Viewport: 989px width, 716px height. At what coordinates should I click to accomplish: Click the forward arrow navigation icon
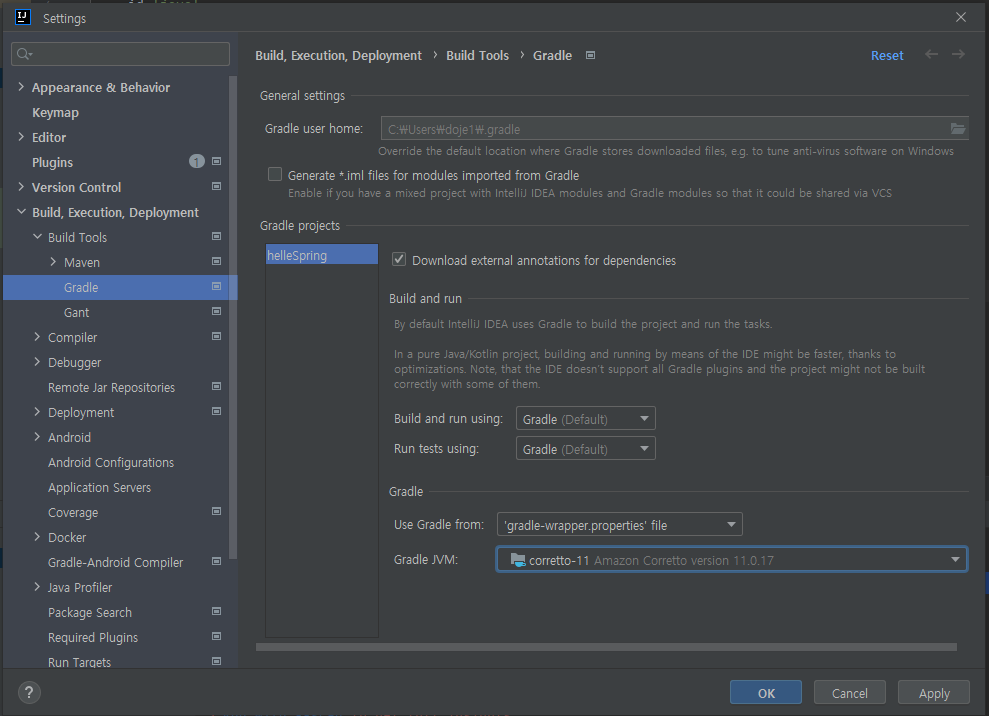(x=958, y=54)
